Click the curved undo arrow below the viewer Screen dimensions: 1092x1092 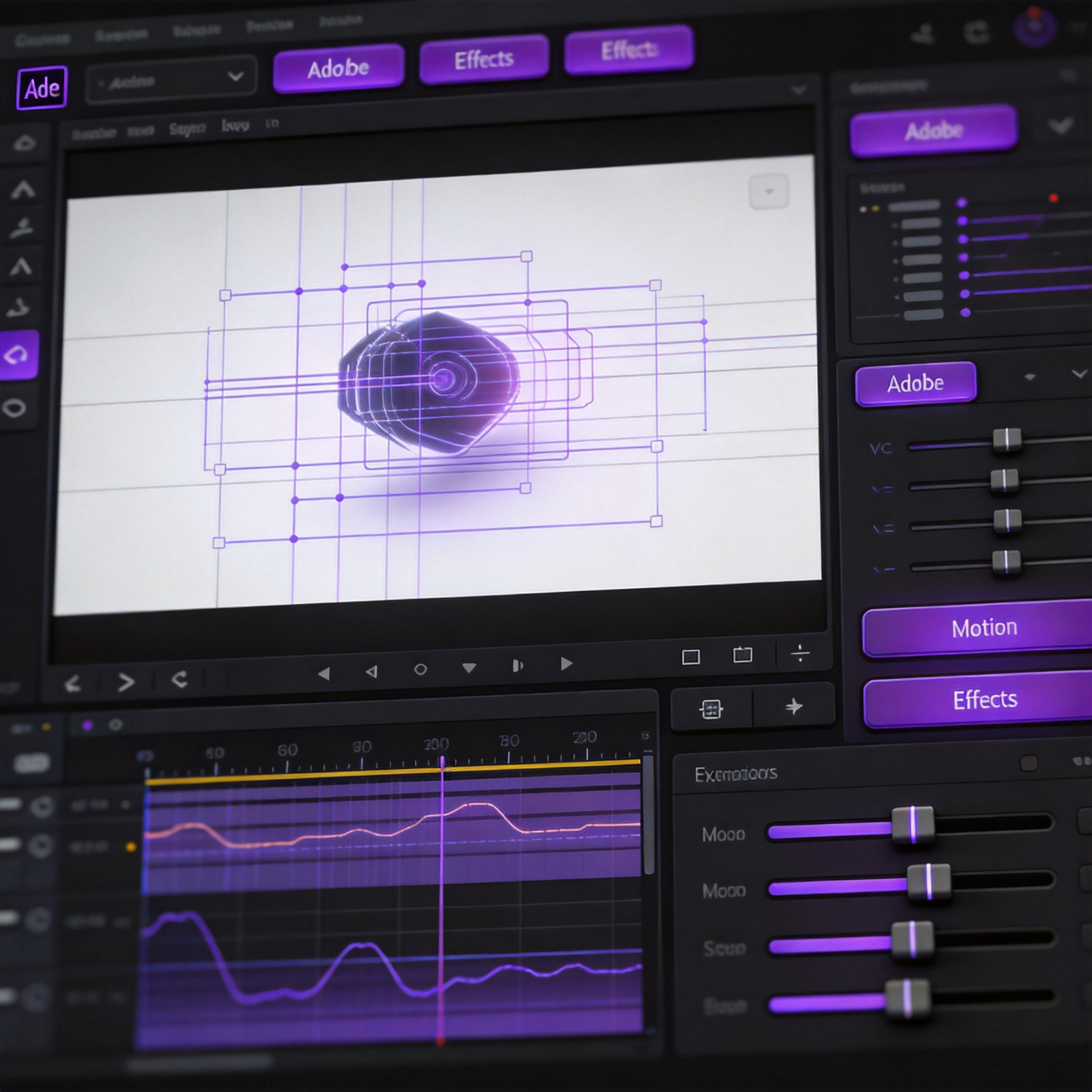(x=180, y=679)
